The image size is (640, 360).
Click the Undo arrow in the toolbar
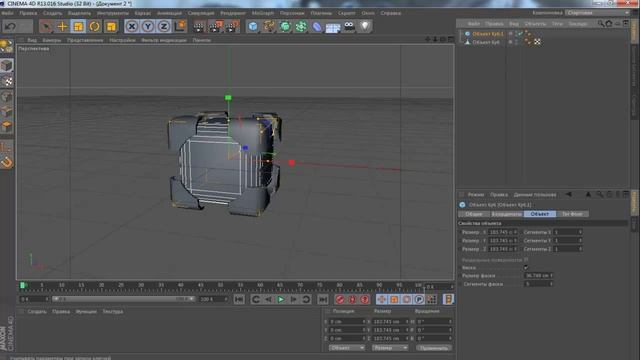[x=11, y=27]
